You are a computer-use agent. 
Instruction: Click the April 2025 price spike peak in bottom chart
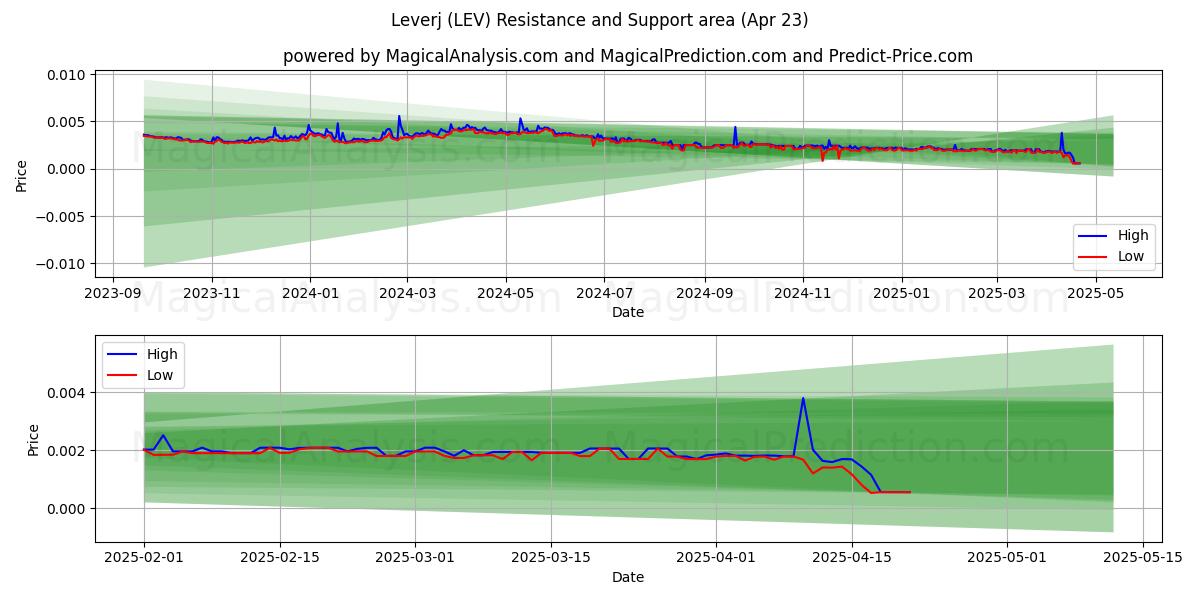click(x=803, y=398)
